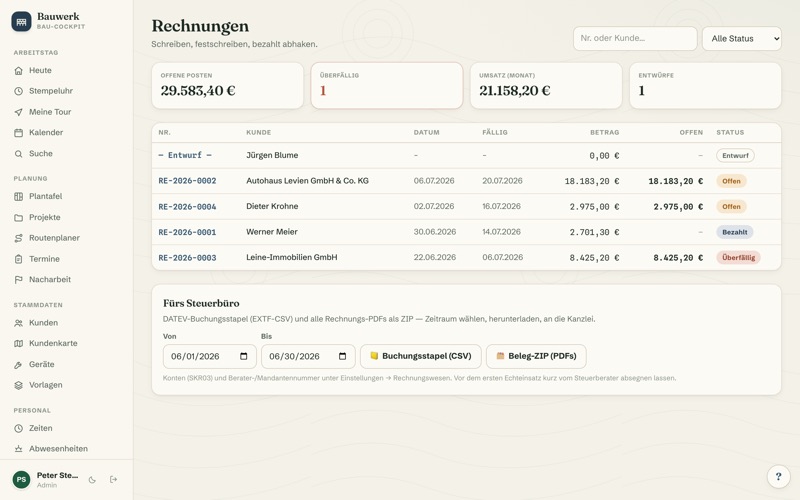This screenshot has width=800, height=500.
Task: Click due date 20.07.2026
Action: coord(502,181)
